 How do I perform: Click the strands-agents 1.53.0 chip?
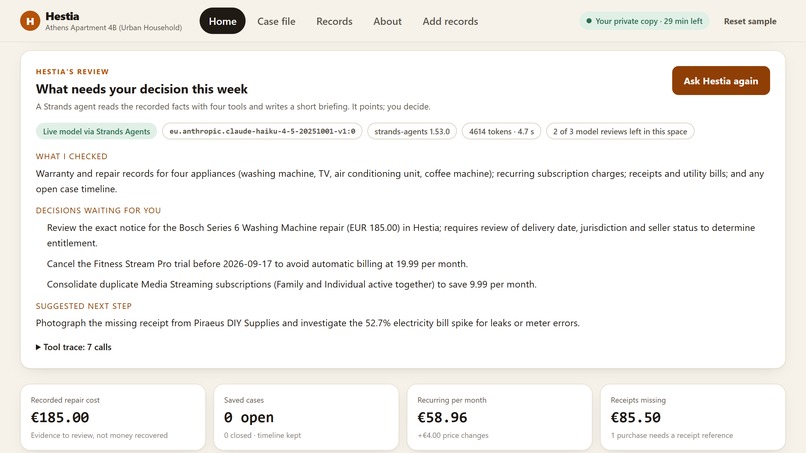click(412, 131)
